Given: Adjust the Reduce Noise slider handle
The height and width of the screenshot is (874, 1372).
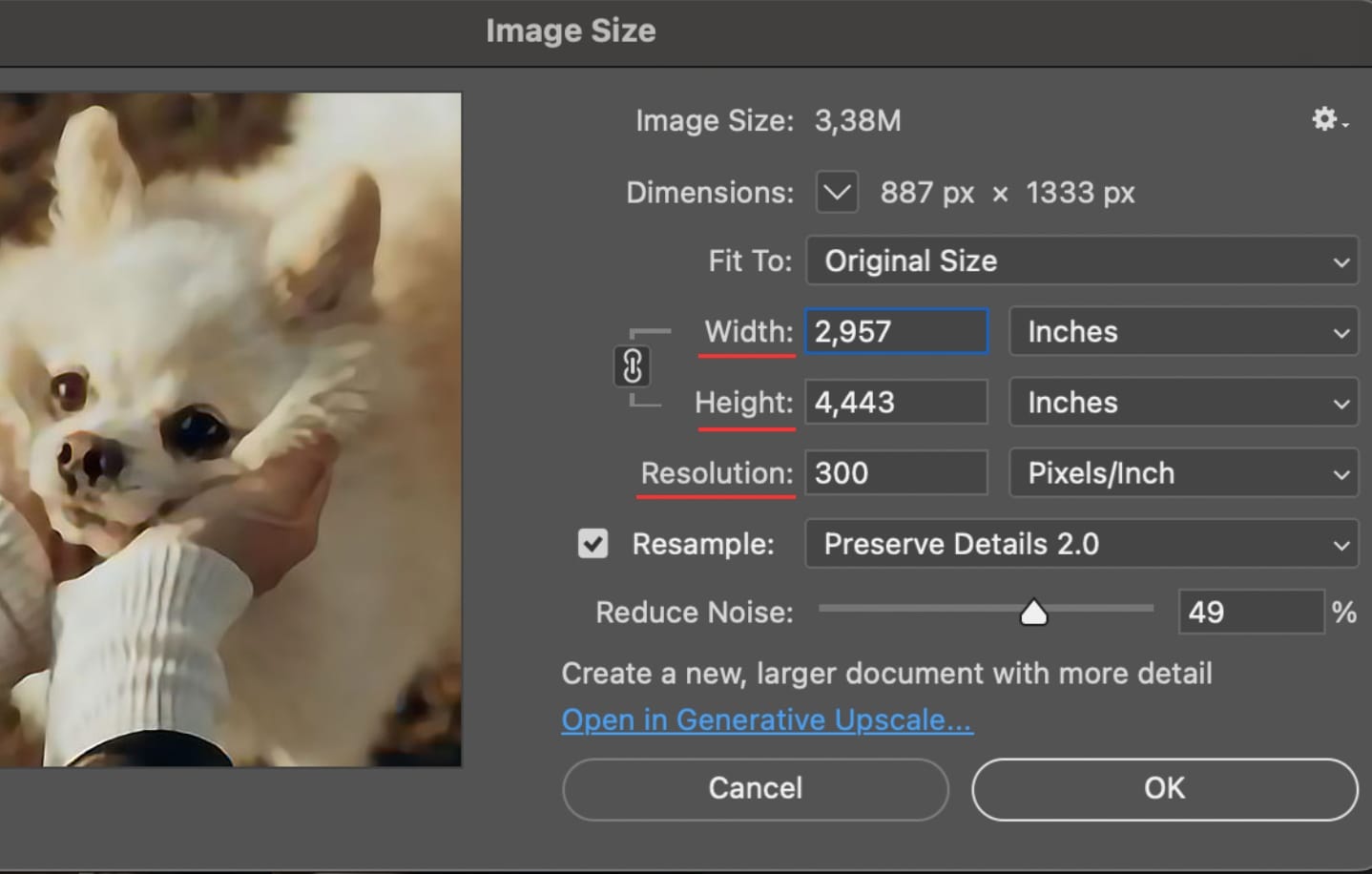Looking at the screenshot, I should 1034,612.
